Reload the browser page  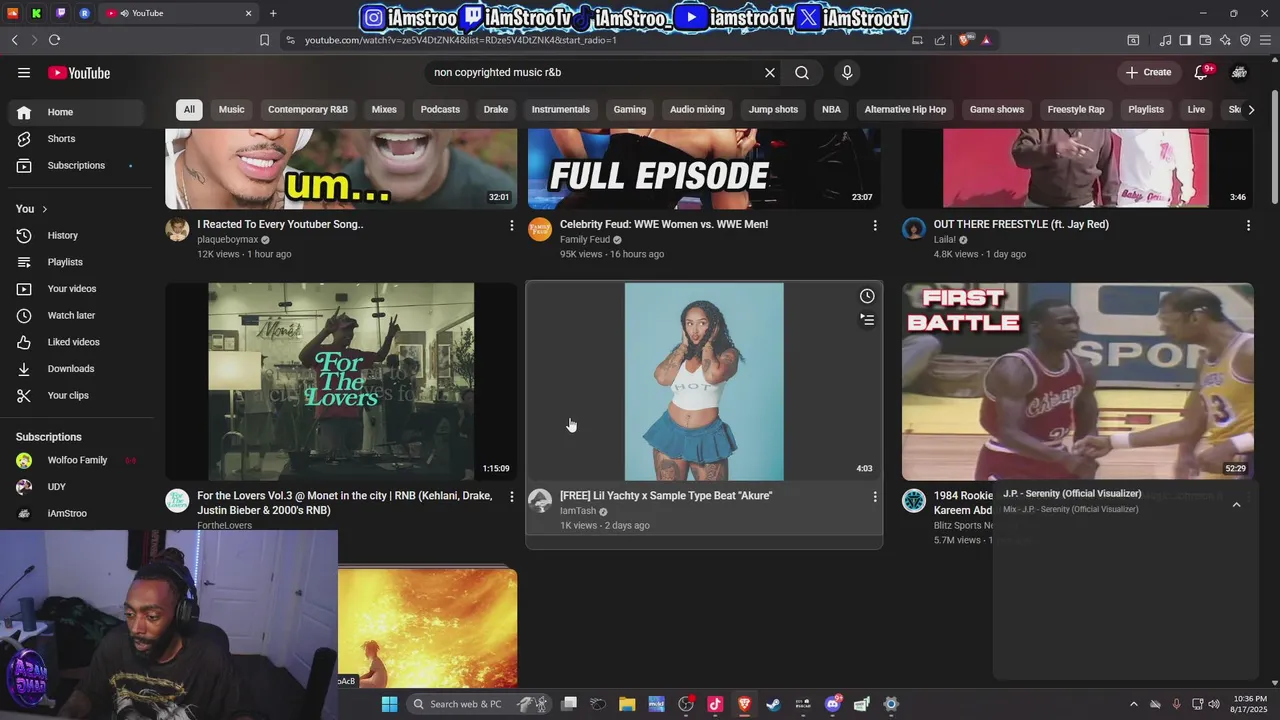pyautogui.click(x=54, y=40)
